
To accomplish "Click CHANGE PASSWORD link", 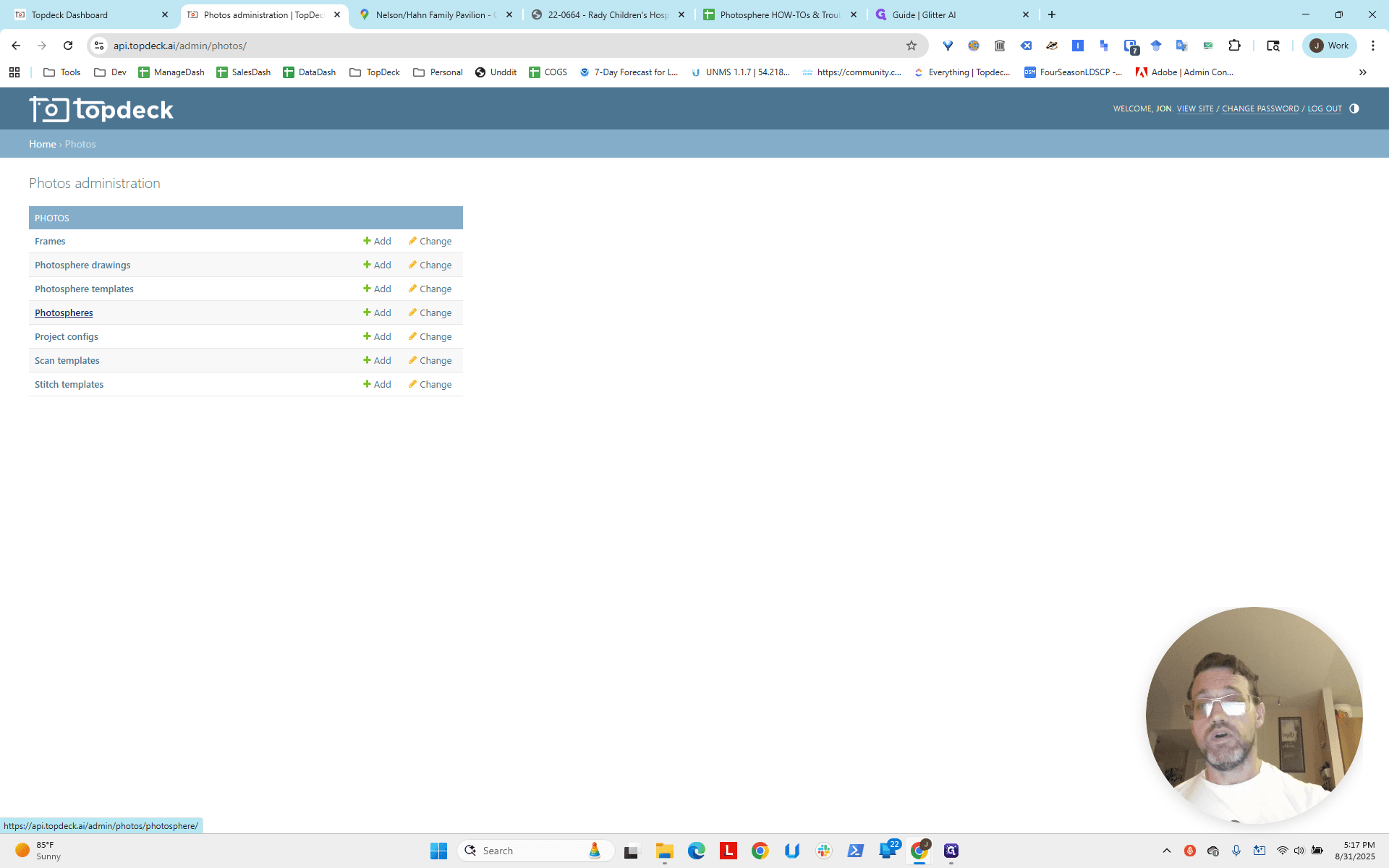I will [1260, 109].
